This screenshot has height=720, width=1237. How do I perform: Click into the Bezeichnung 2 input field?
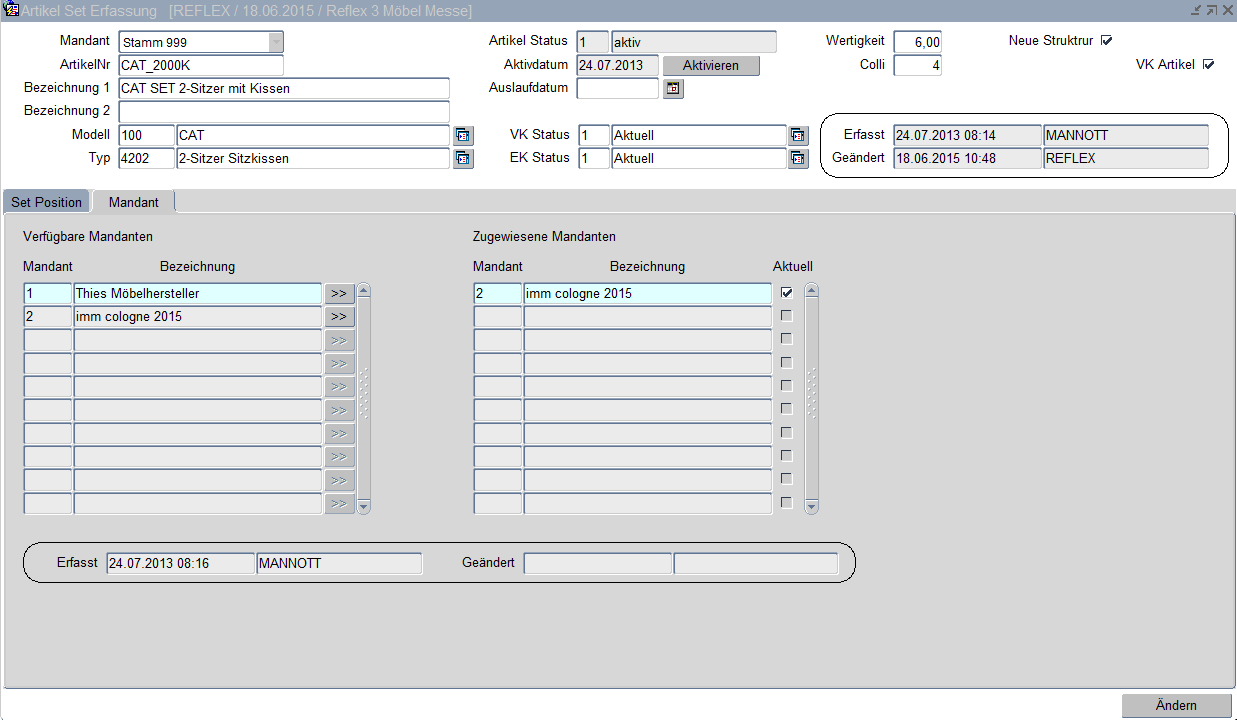[x=284, y=111]
